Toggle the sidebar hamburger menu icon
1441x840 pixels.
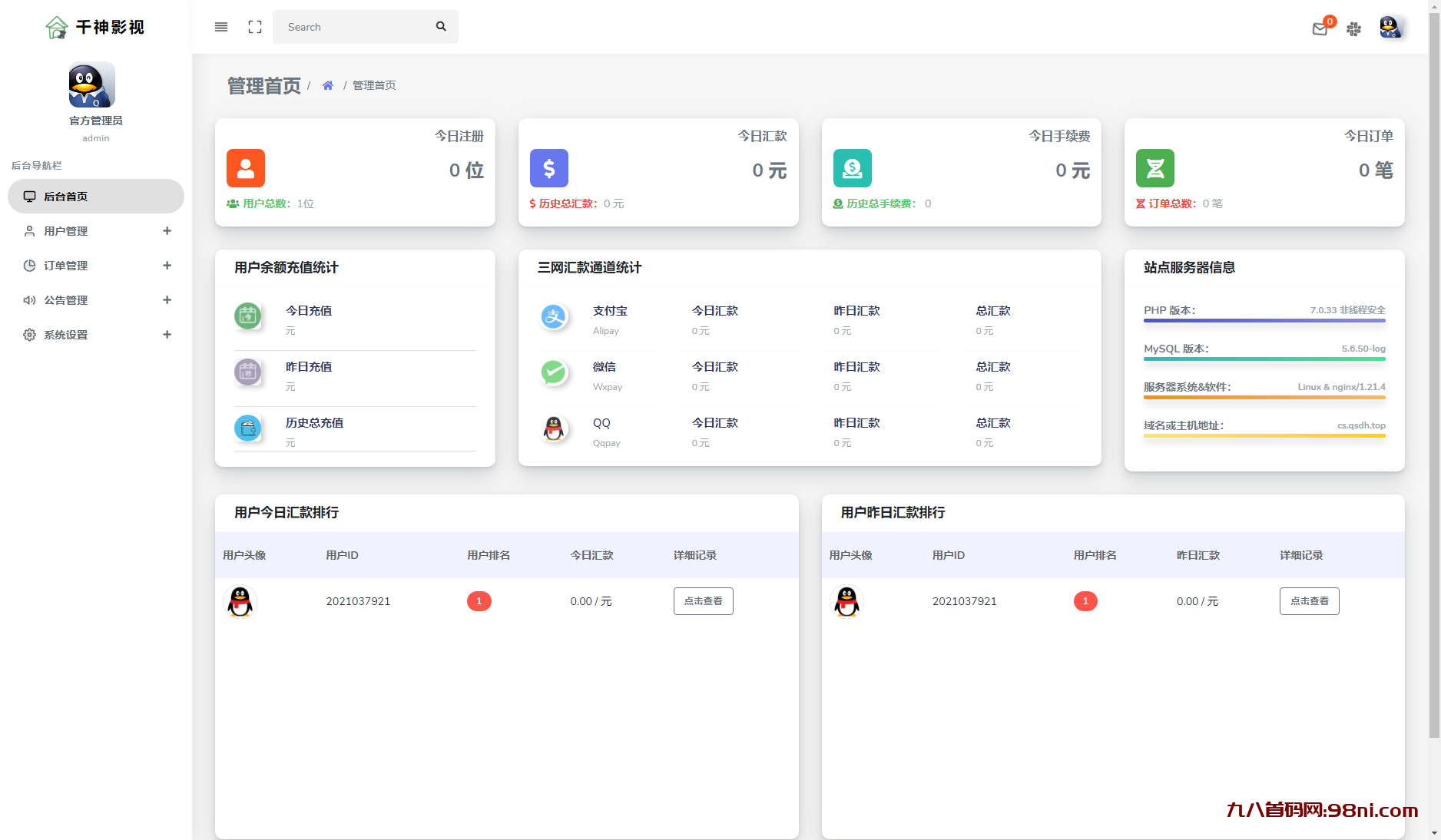[221, 27]
